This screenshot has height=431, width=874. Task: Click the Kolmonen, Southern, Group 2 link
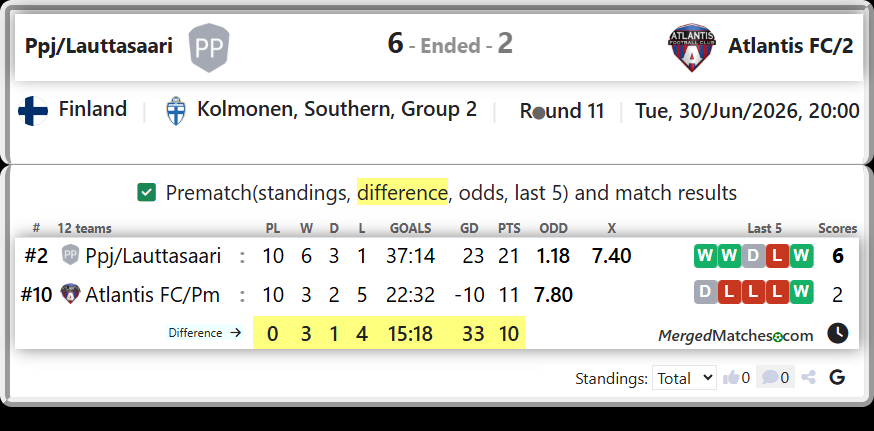pos(337,109)
